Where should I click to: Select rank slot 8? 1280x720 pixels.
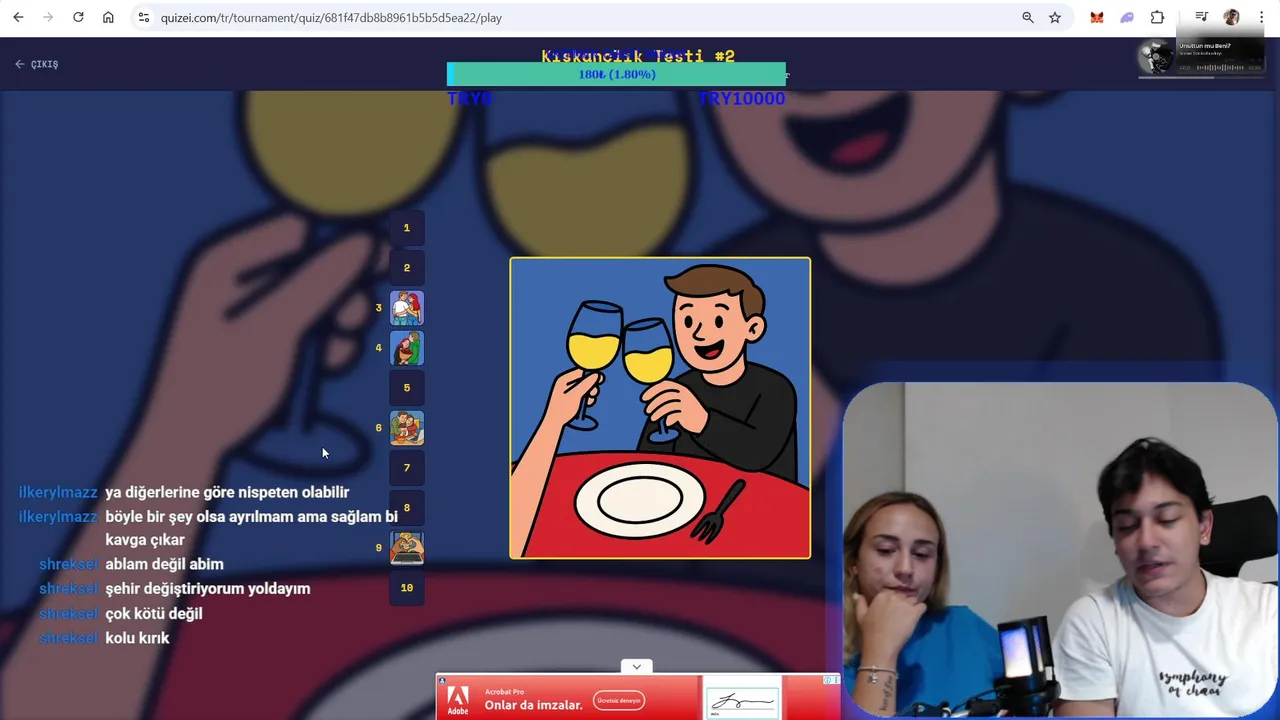point(407,508)
